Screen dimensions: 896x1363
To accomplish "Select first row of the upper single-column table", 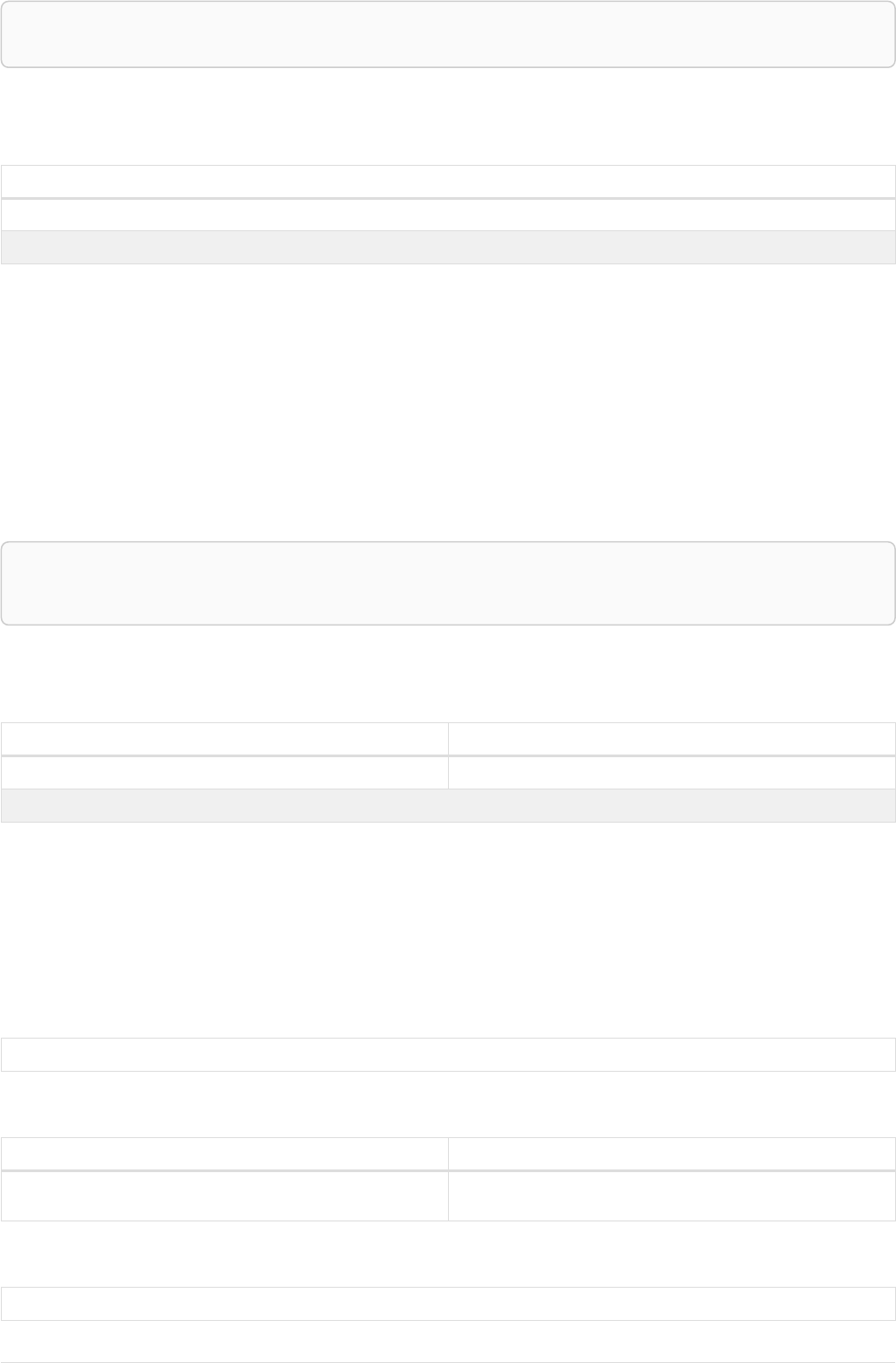I will (448, 181).
